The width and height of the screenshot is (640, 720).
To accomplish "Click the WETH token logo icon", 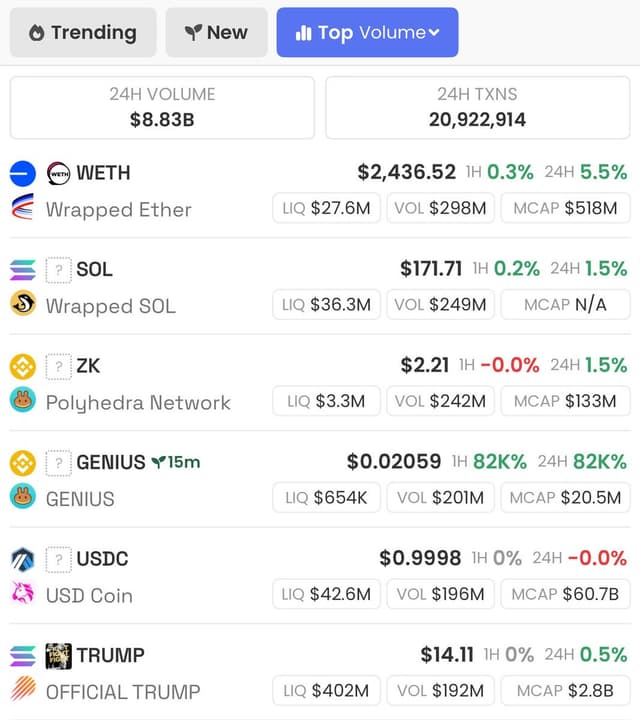I will 59,174.
